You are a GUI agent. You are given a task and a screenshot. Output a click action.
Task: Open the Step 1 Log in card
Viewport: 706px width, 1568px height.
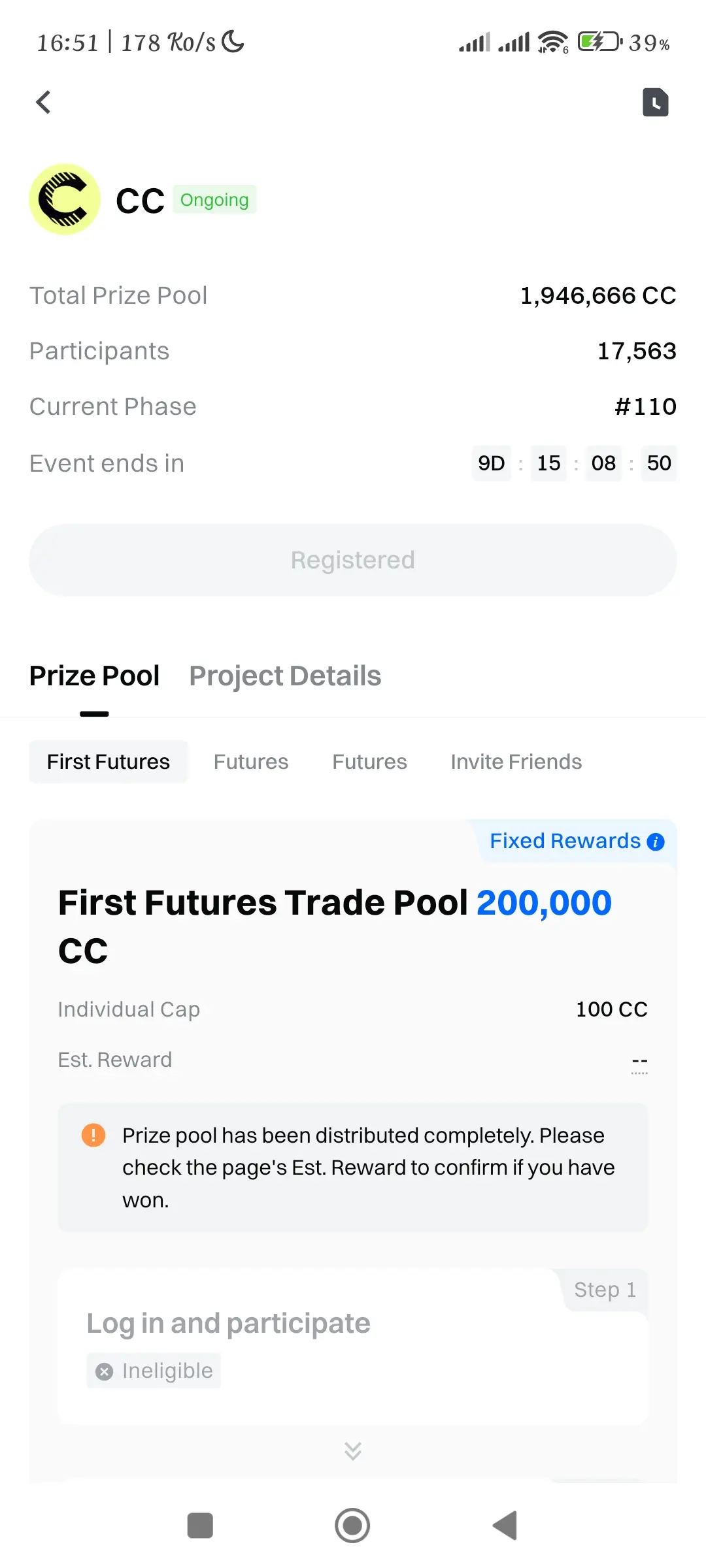pyautogui.click(x=353, y=1347)
